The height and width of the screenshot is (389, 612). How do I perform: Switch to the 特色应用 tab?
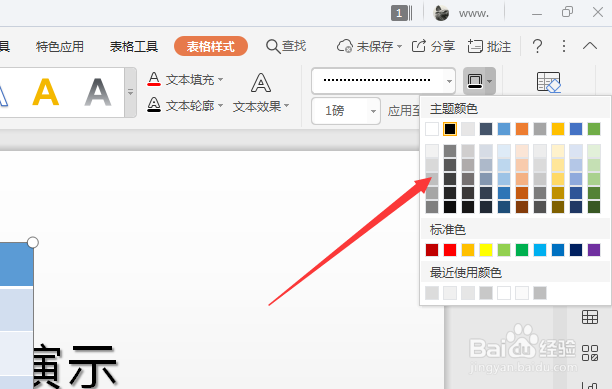coord(60,46)
